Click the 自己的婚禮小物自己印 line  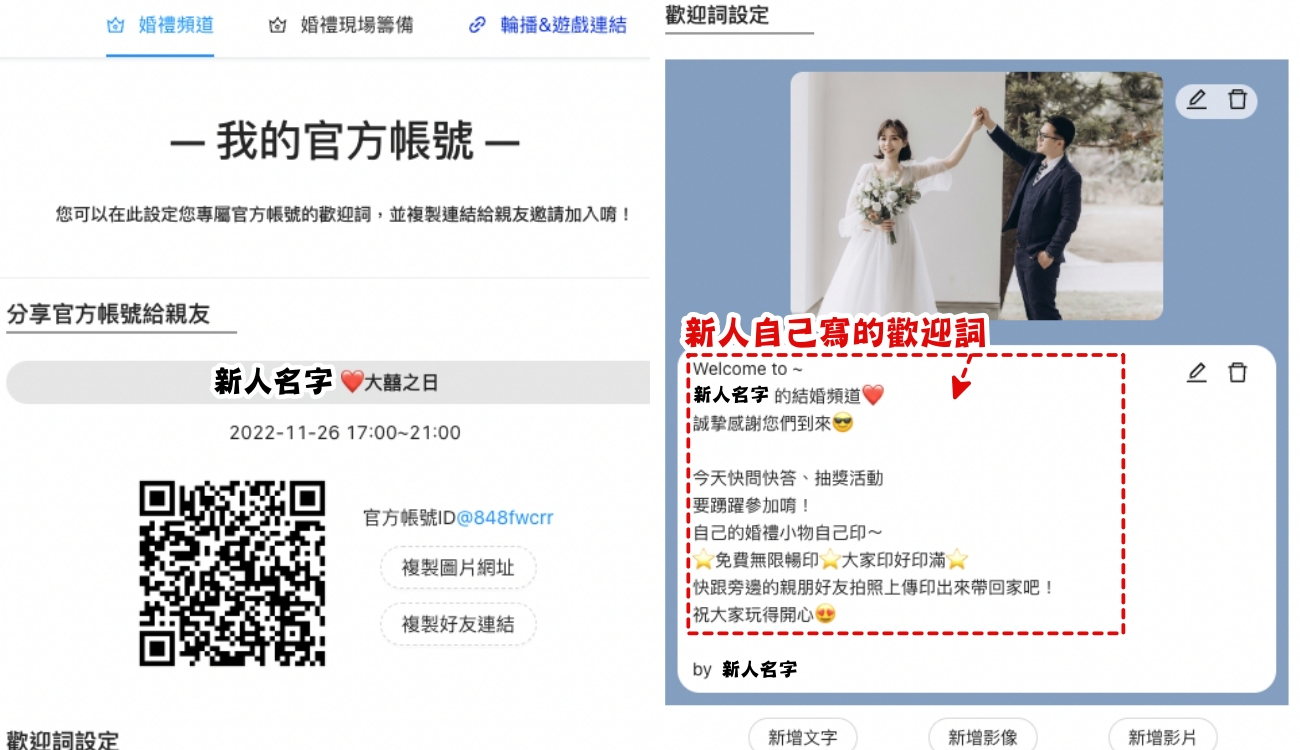coord(788,533)
